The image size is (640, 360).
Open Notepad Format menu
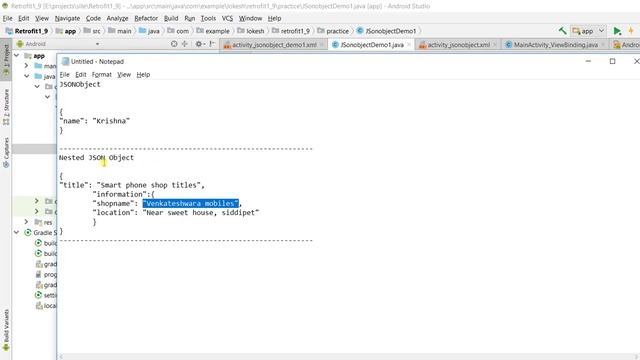(102, 75)
